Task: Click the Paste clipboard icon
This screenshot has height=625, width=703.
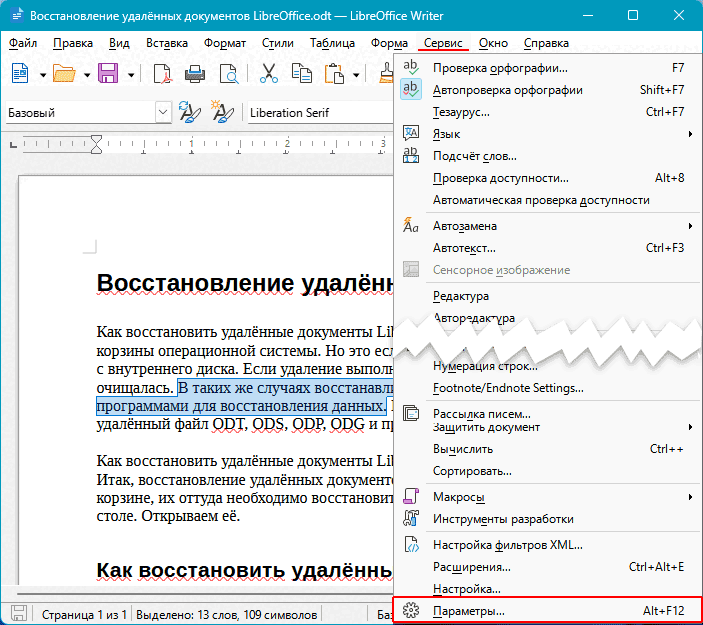Action: click(334, 74)
